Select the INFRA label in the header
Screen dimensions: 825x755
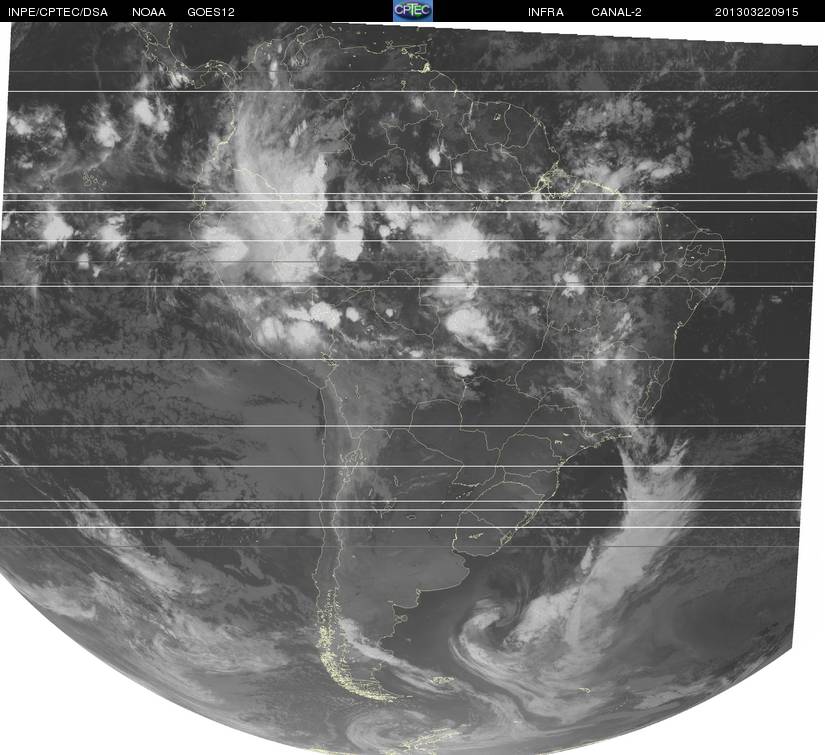(546, 12)
